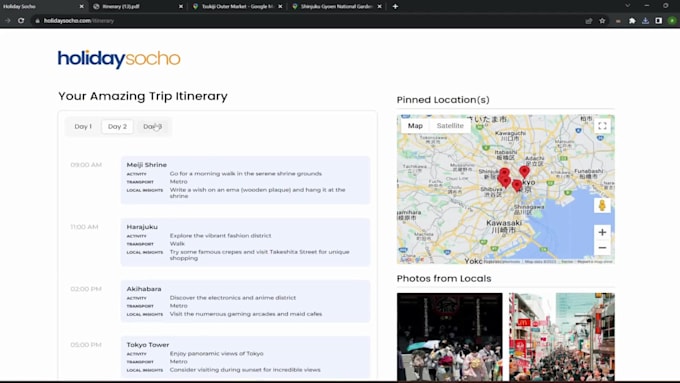Click the share page icon in address bar

(x=588, y=20)
